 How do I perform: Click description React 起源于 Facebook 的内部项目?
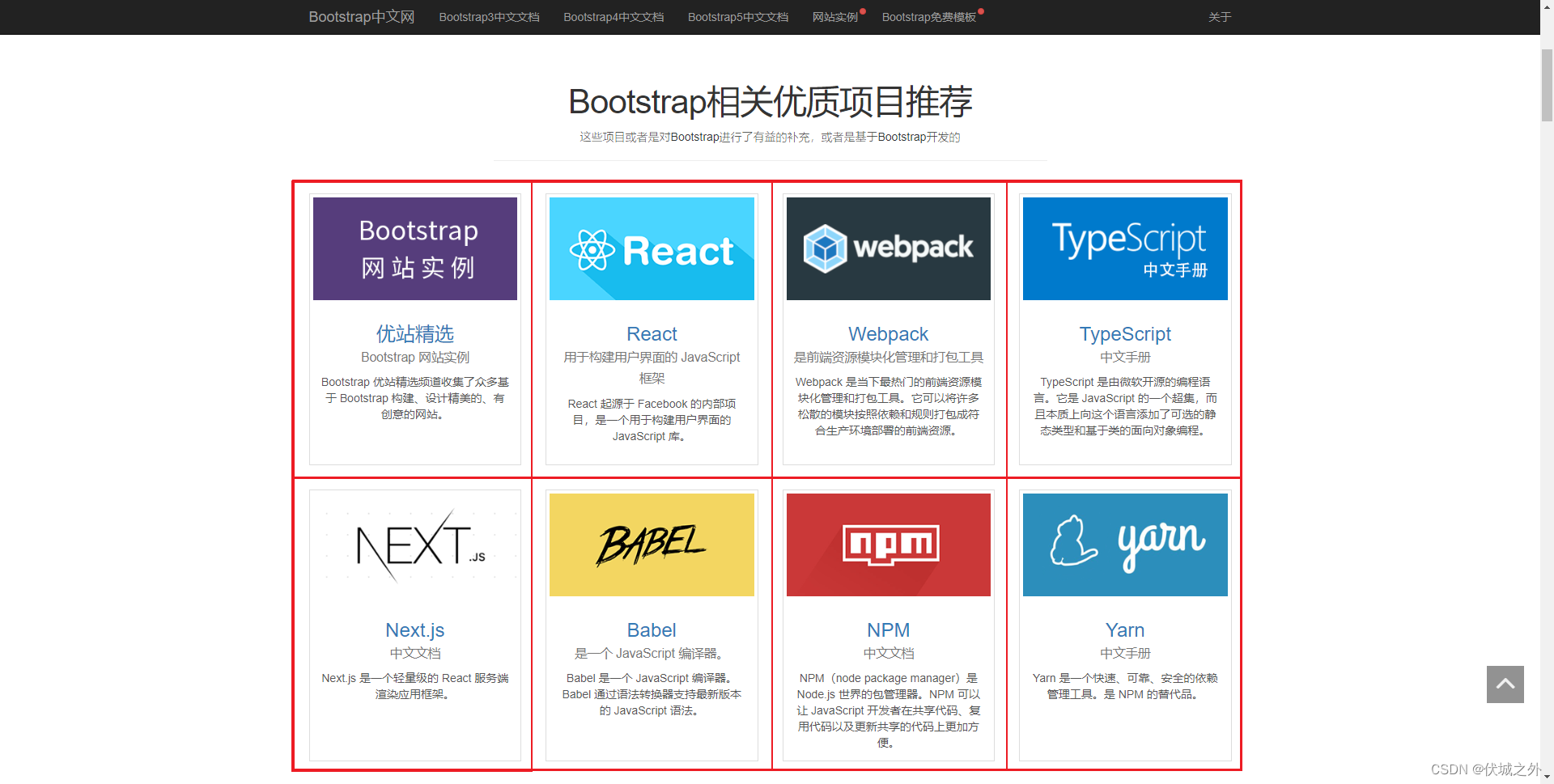pos(652,420)
